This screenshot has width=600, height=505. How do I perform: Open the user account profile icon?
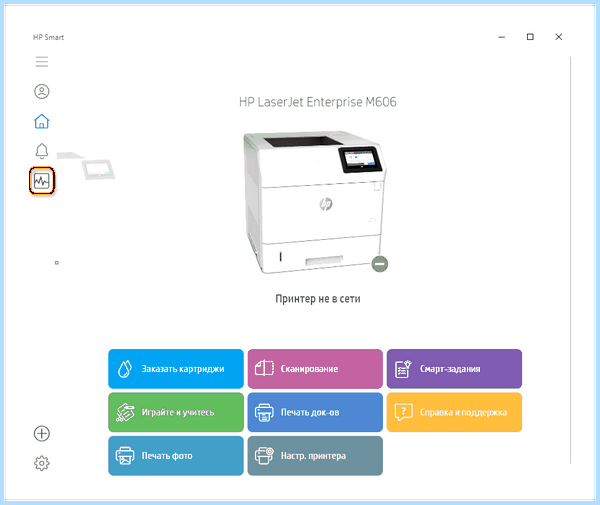42,91
